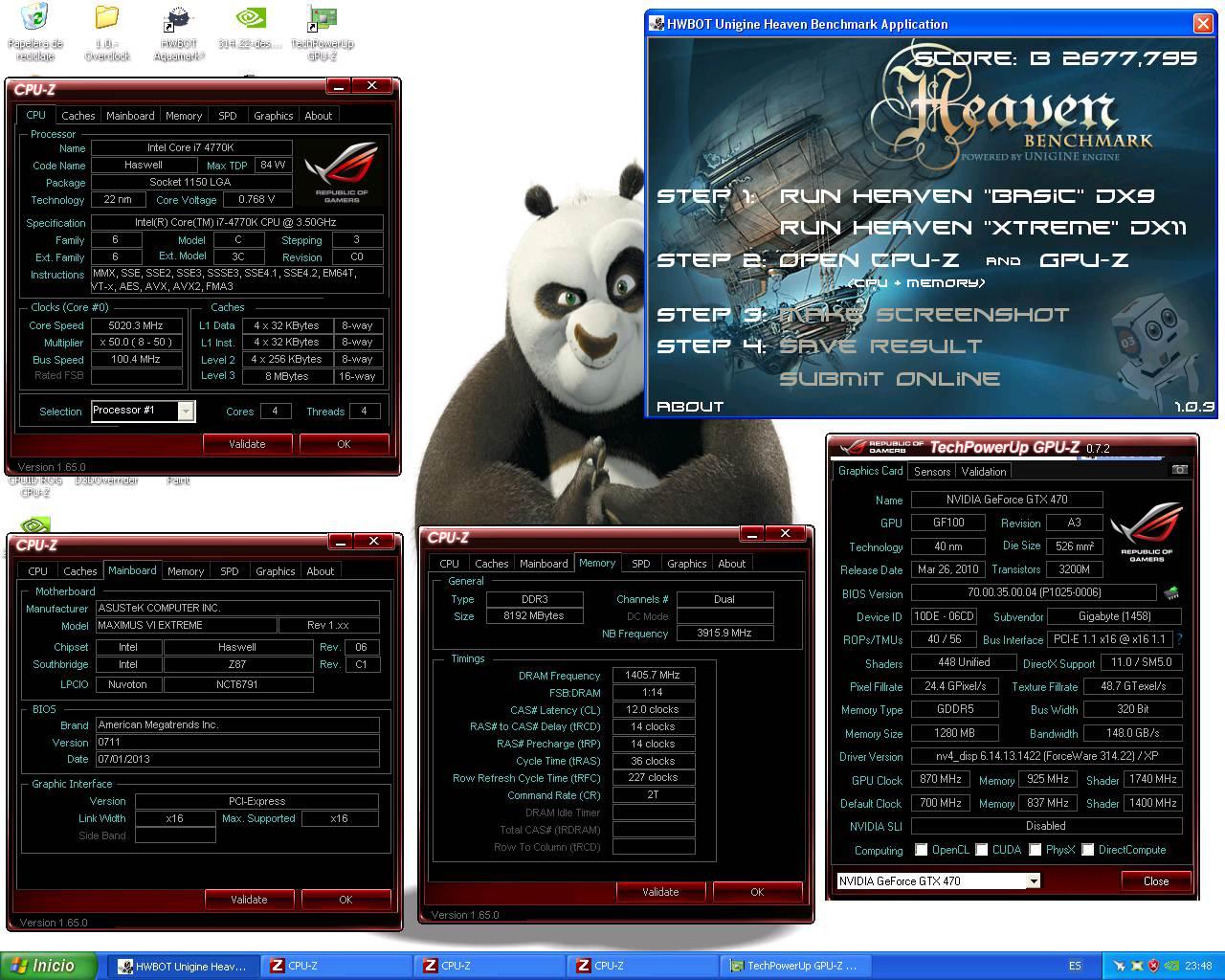Click Make Screenshot in Heaven step 3
This screenshot has height=980, width=1225.
click(x=924, y=315)
